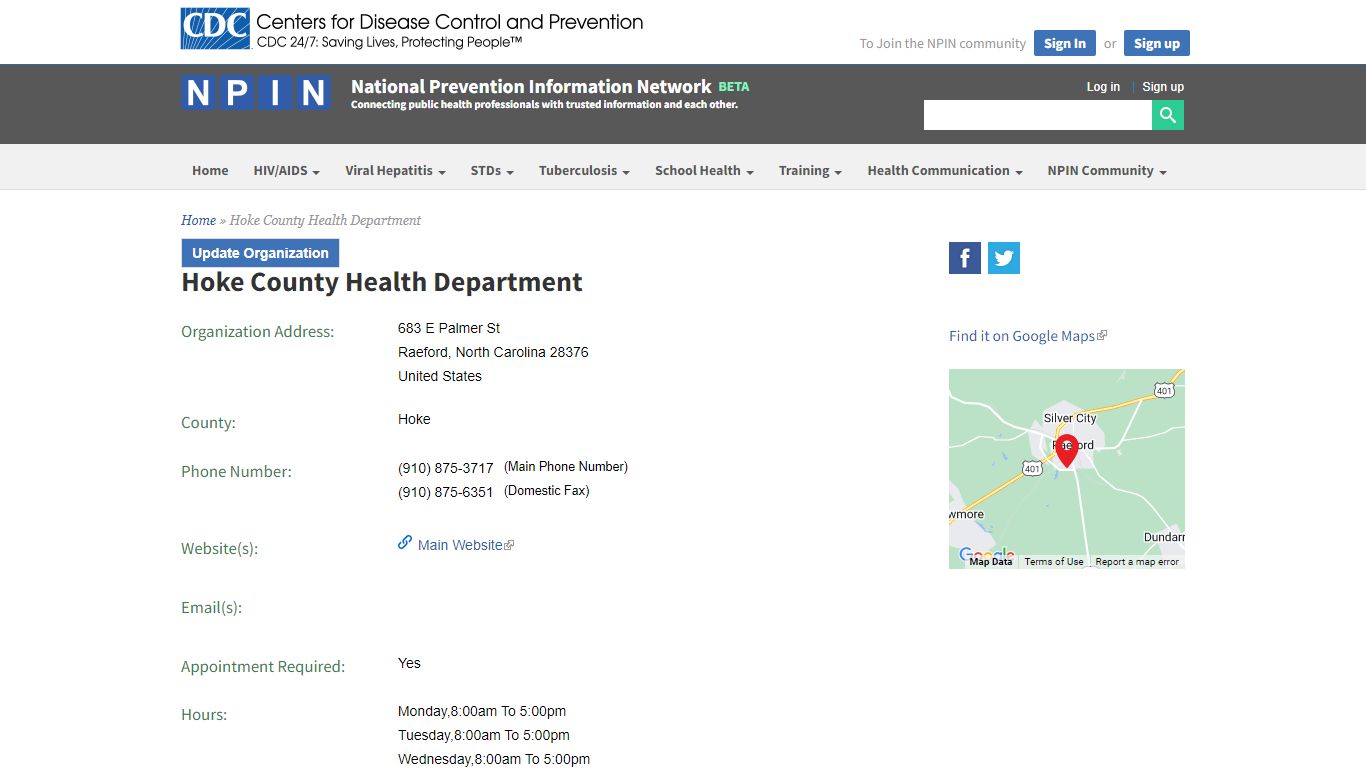Click Sign up link near search

pos(1163,87)
